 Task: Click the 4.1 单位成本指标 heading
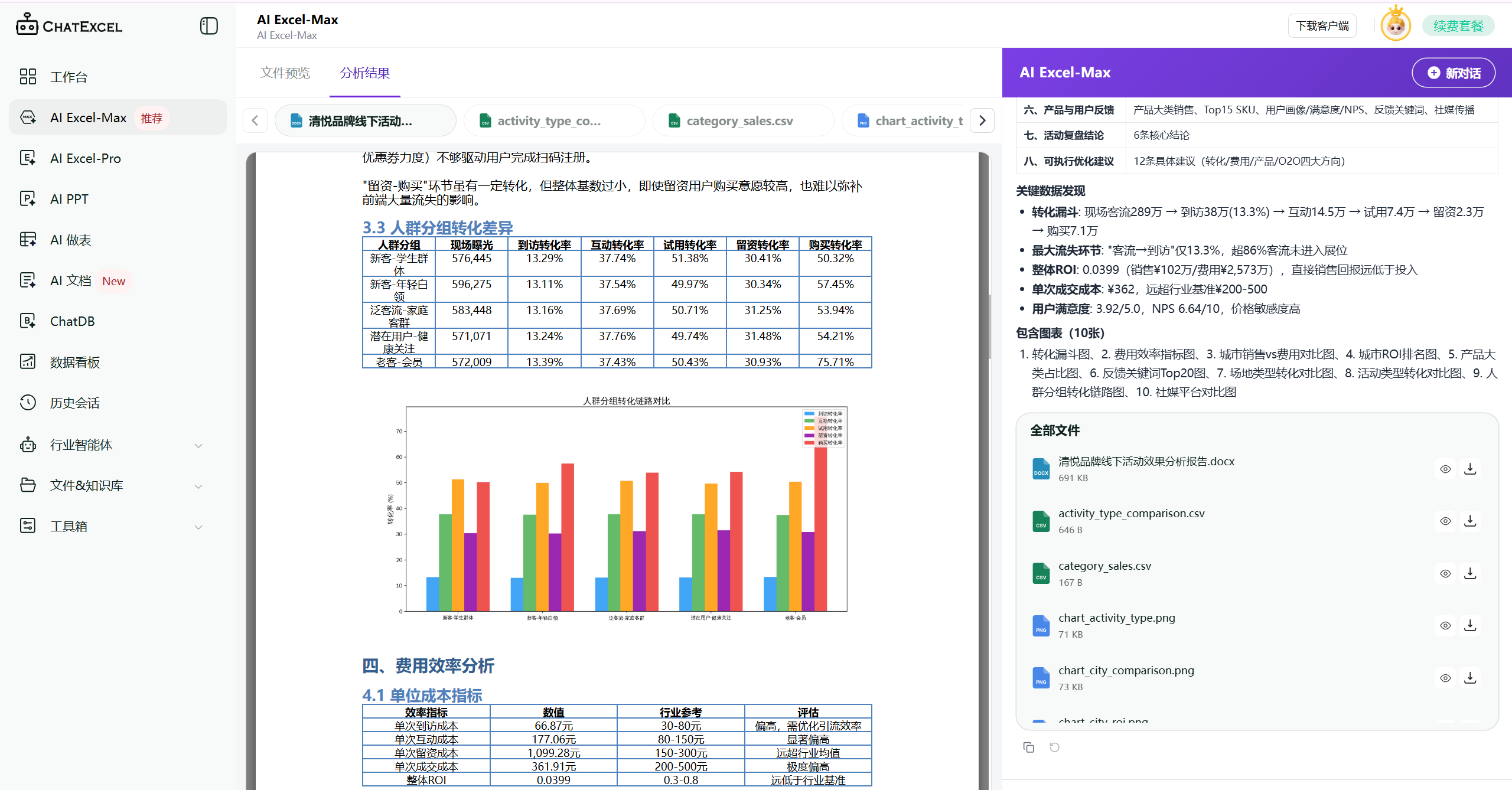[x=422, y=696]
